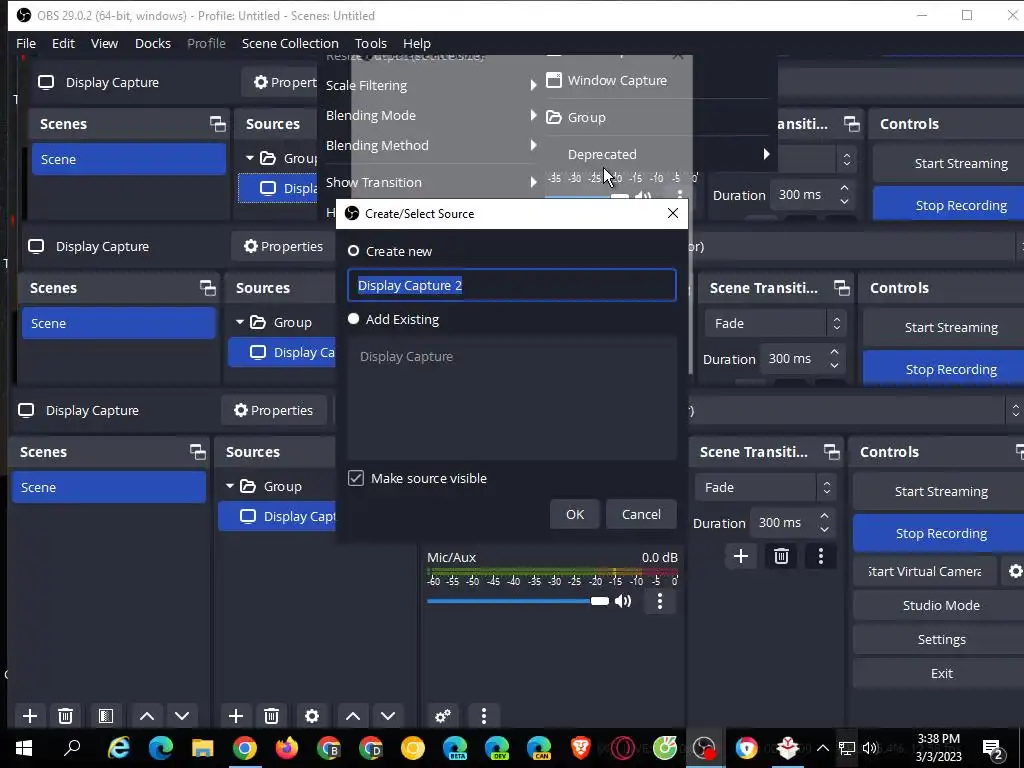
Task: Click the Display Capture 2 name field
Action: [x=512, y=285]
